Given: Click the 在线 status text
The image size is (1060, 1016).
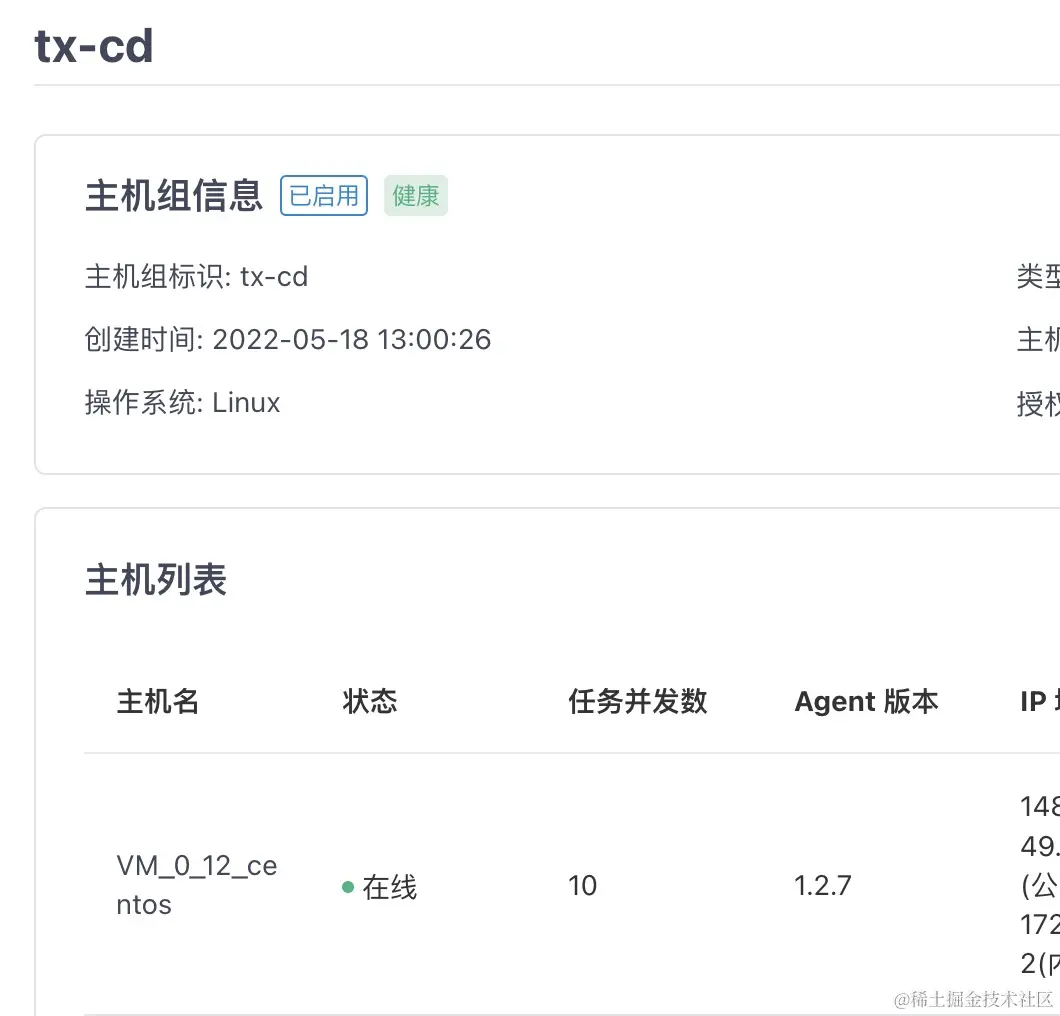Looking at the screenshot, I should (390, 887).
